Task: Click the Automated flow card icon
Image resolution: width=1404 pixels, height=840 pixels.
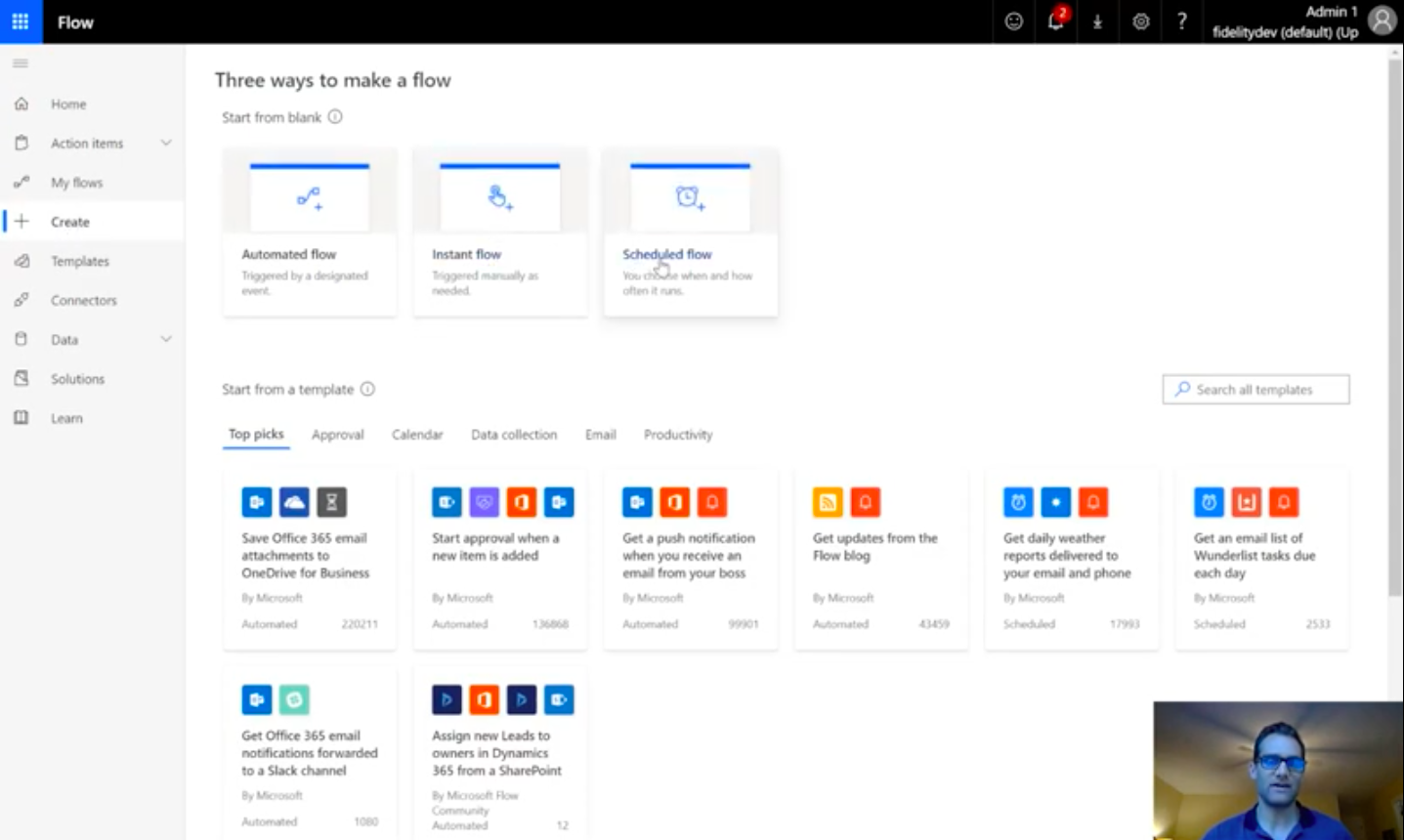Action: [x=310, y=198]
